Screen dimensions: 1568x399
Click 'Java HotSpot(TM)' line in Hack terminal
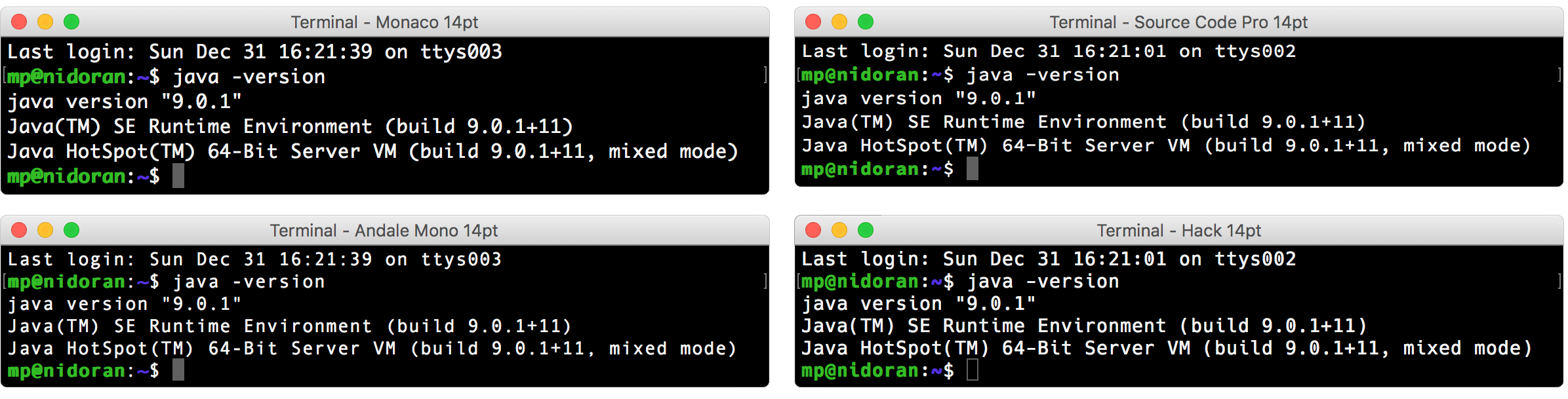1167,349
